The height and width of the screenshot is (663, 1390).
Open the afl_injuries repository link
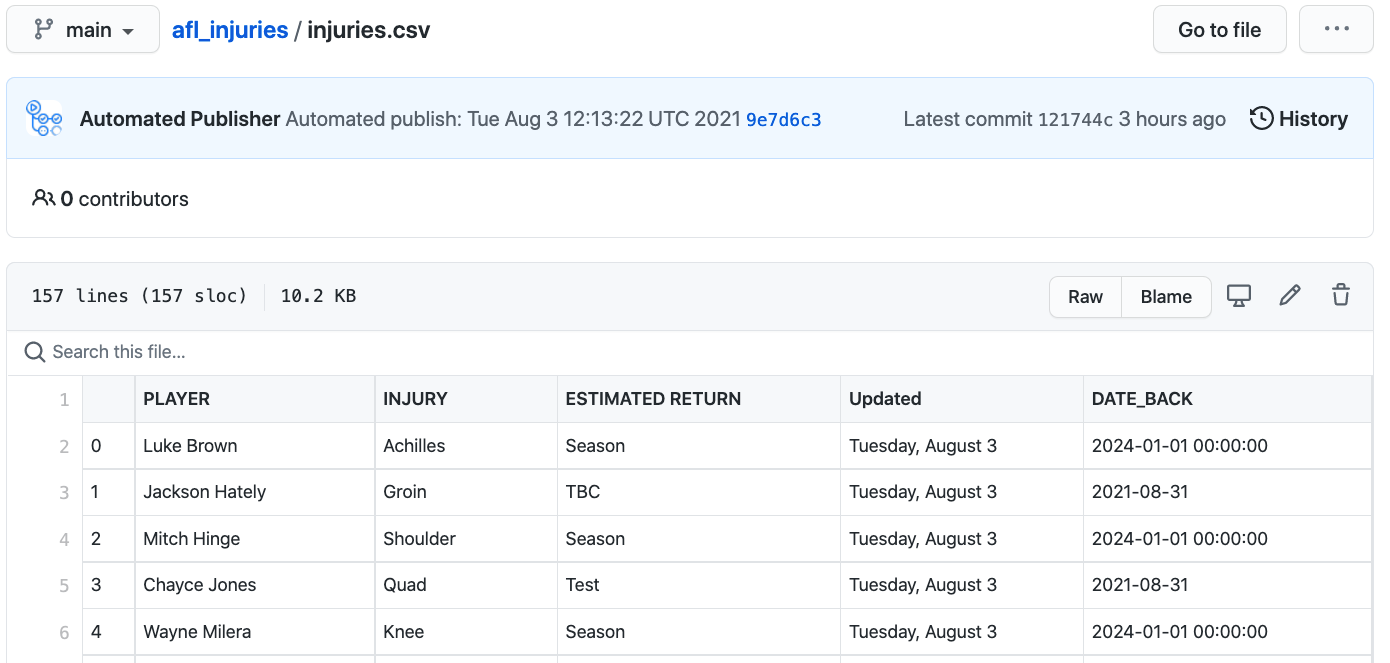point(230,30)
